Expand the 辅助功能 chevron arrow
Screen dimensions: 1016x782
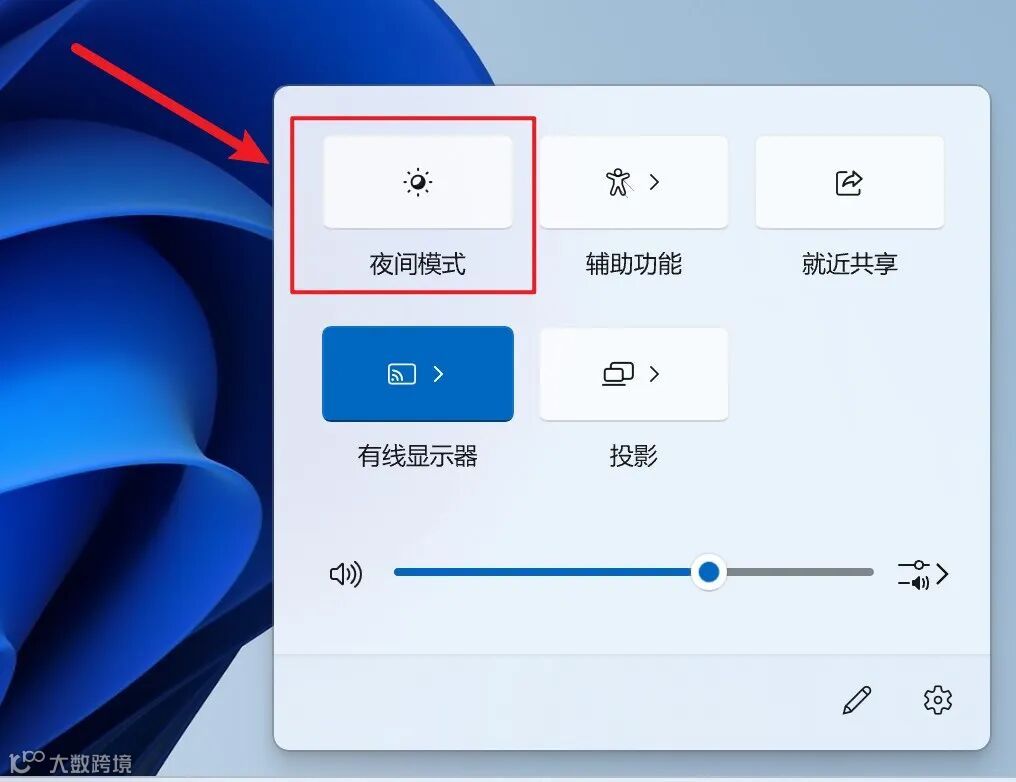click(x=654, y=182)
